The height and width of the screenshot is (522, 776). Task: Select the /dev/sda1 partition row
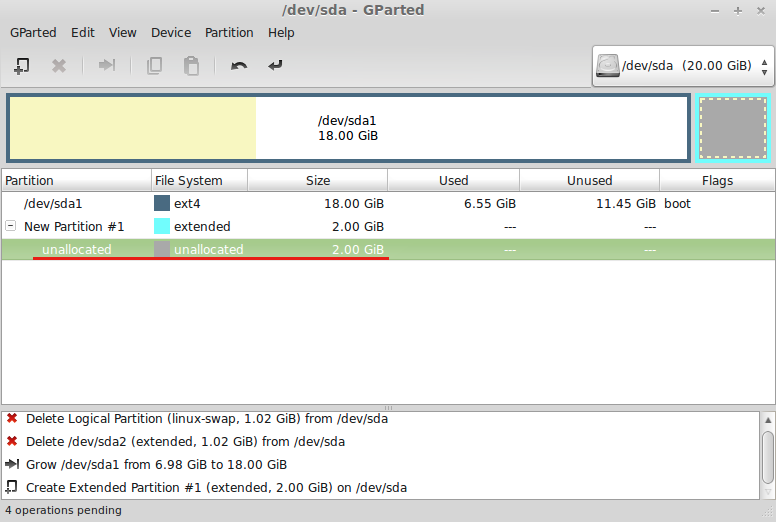(388, 203)
